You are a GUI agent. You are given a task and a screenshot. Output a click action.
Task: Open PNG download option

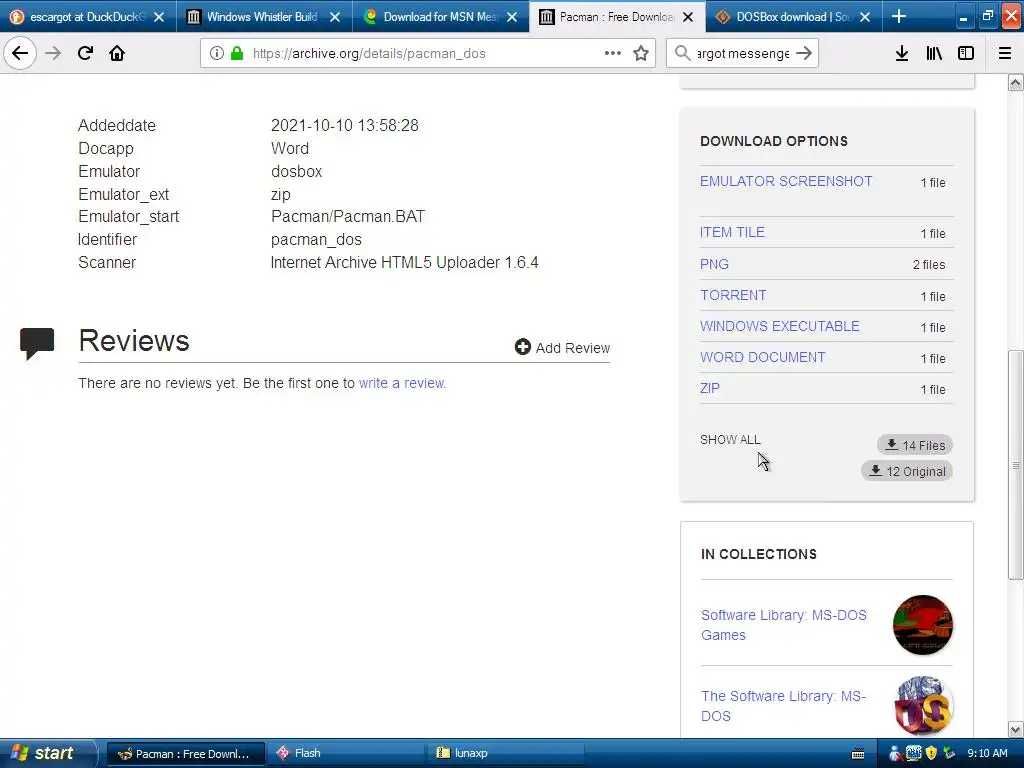pyautogui.click(x=714, y=264)
